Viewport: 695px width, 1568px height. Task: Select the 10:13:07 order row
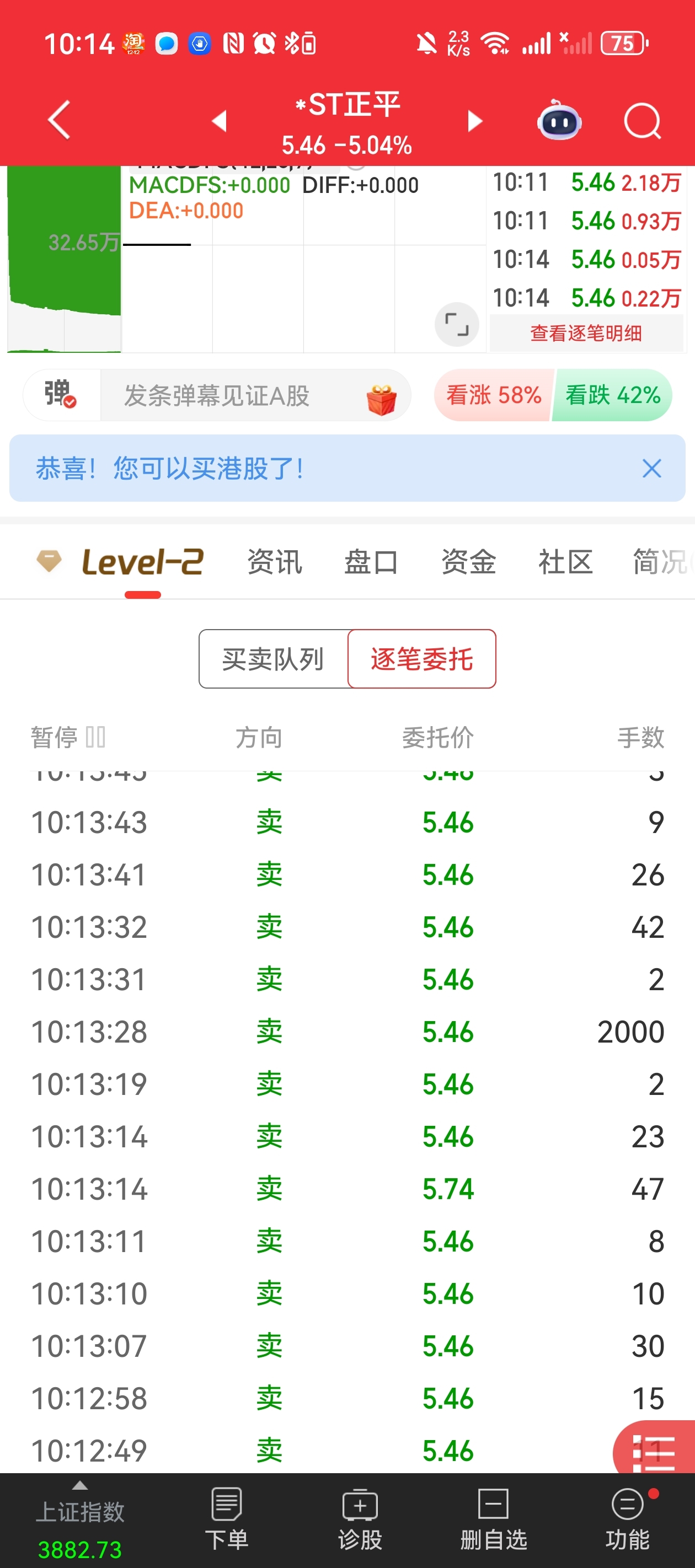(x=347, y=1346)
